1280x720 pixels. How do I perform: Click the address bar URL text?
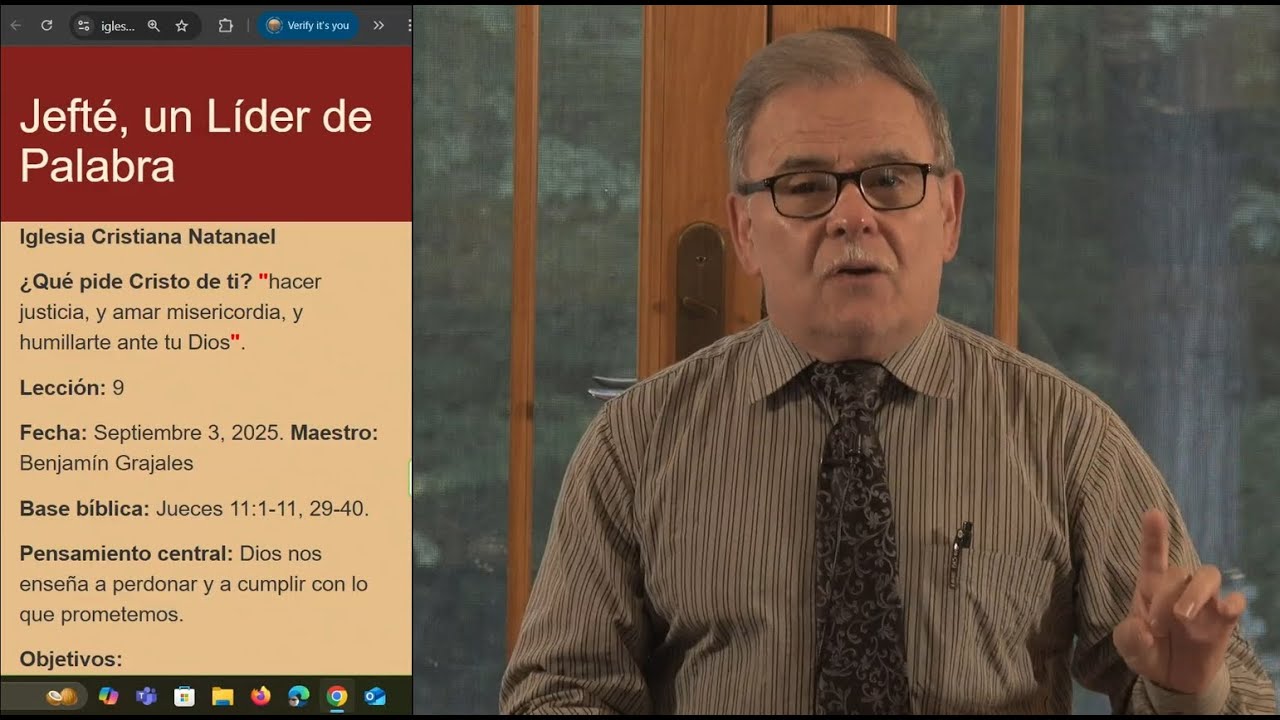coord(118,26)
